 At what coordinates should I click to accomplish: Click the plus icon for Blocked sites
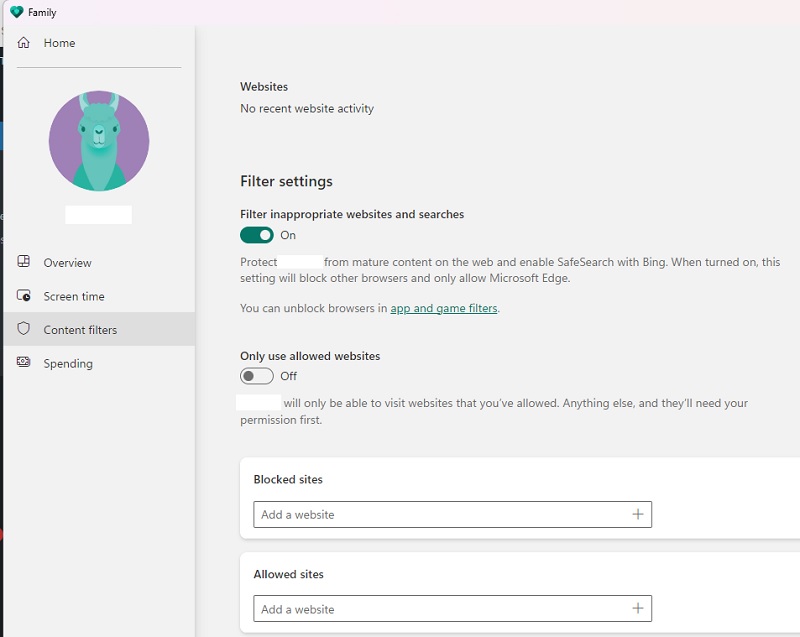637,514
